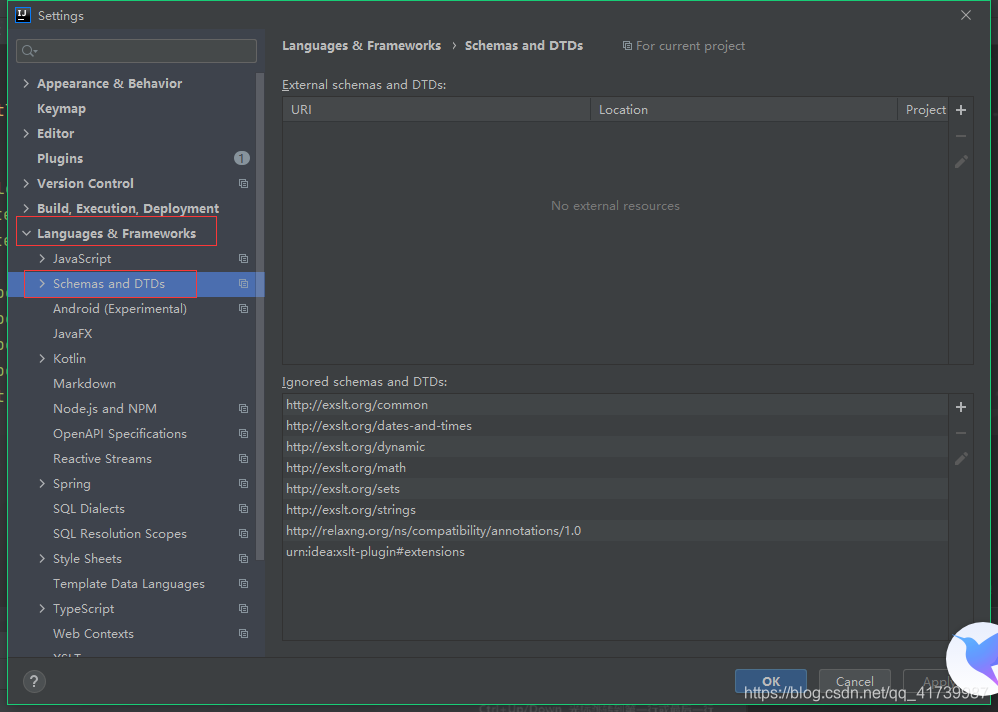
Task: Expand the Kotlin node arrow
Action: 42,359
